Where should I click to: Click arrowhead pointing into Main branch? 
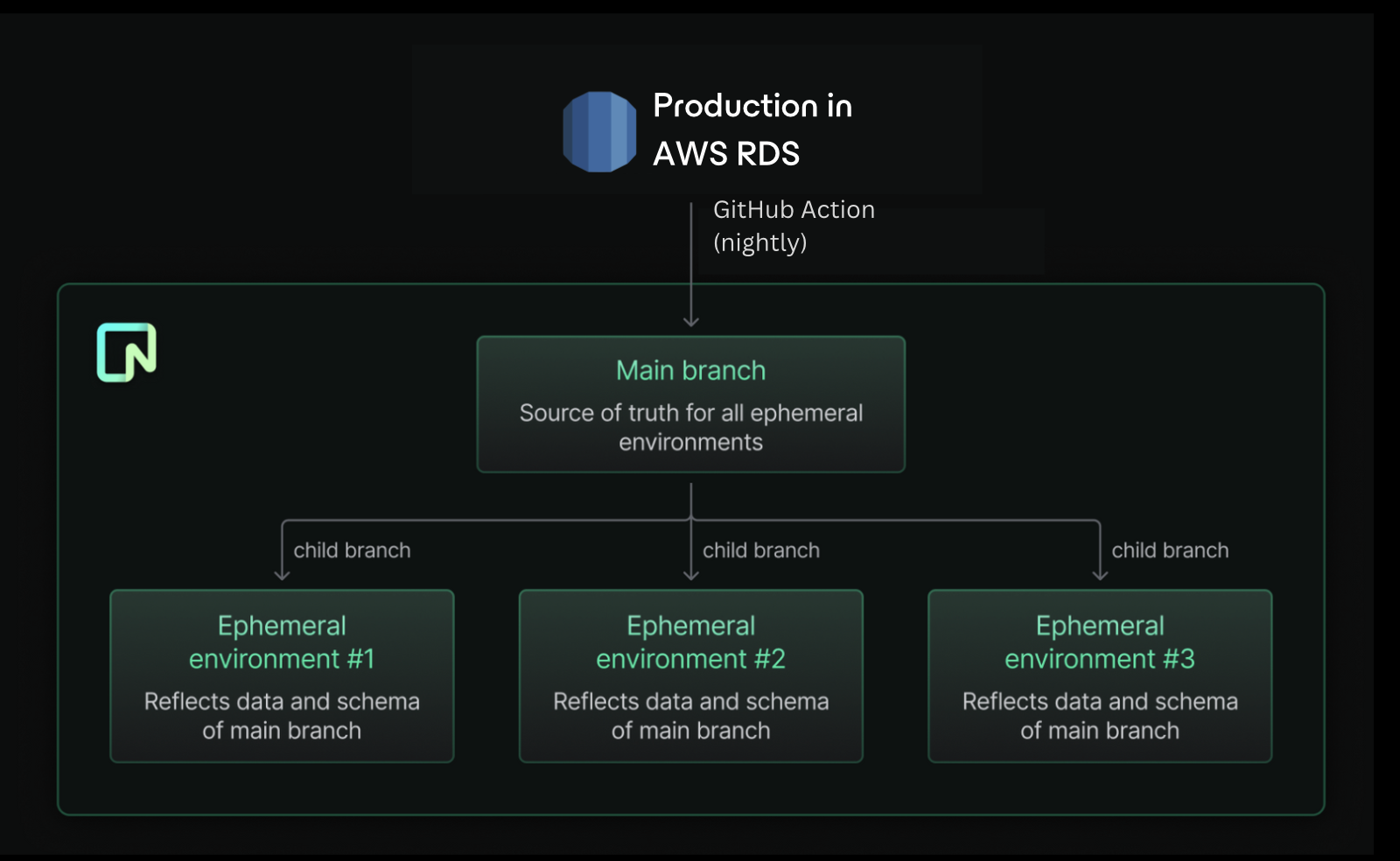[691, 321]
